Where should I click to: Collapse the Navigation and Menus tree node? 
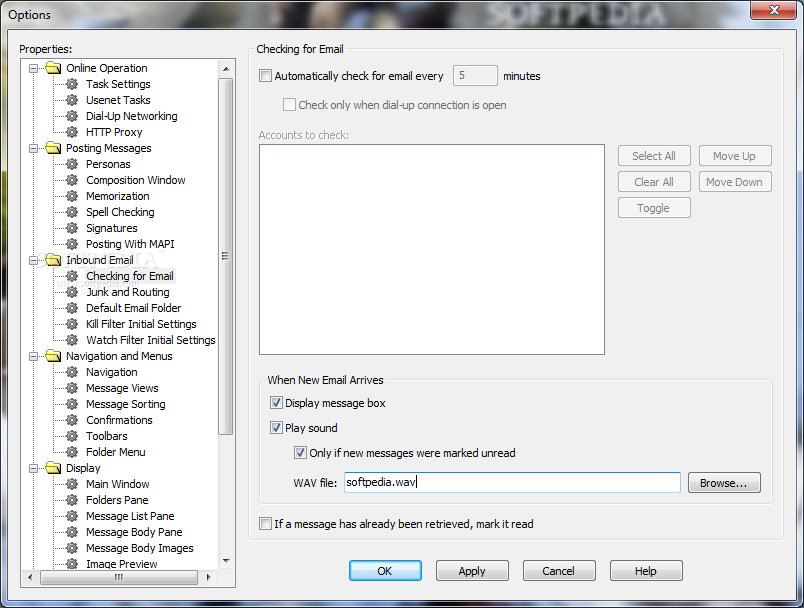pyautogui.click(x=33, y=356)
